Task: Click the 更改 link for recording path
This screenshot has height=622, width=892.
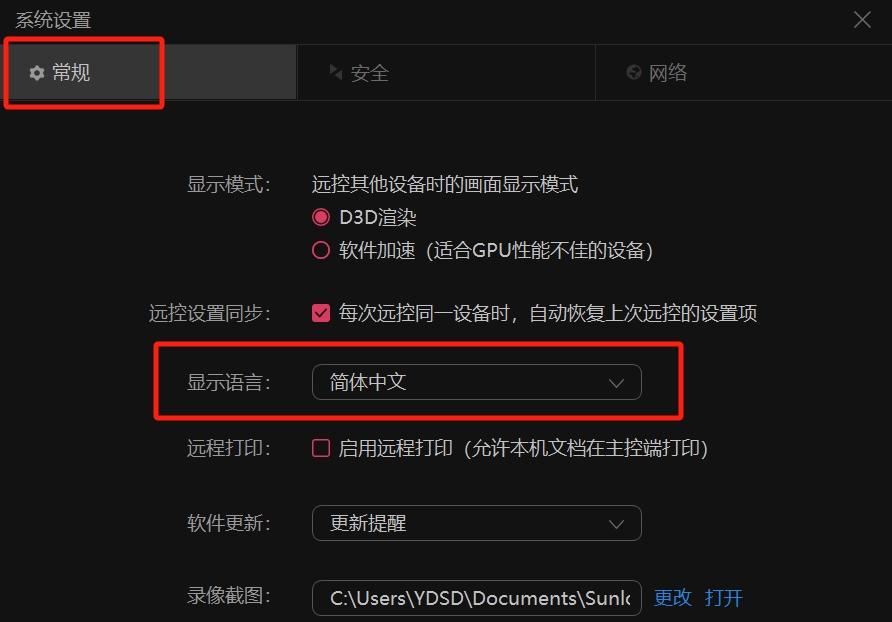Action: [672, 598]
